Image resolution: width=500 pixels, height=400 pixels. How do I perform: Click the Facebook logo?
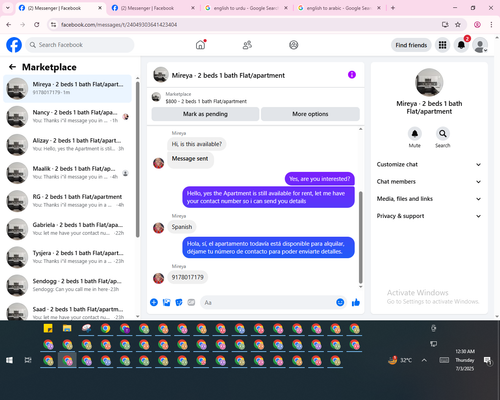pyautogui.click(x=14, y=45)
